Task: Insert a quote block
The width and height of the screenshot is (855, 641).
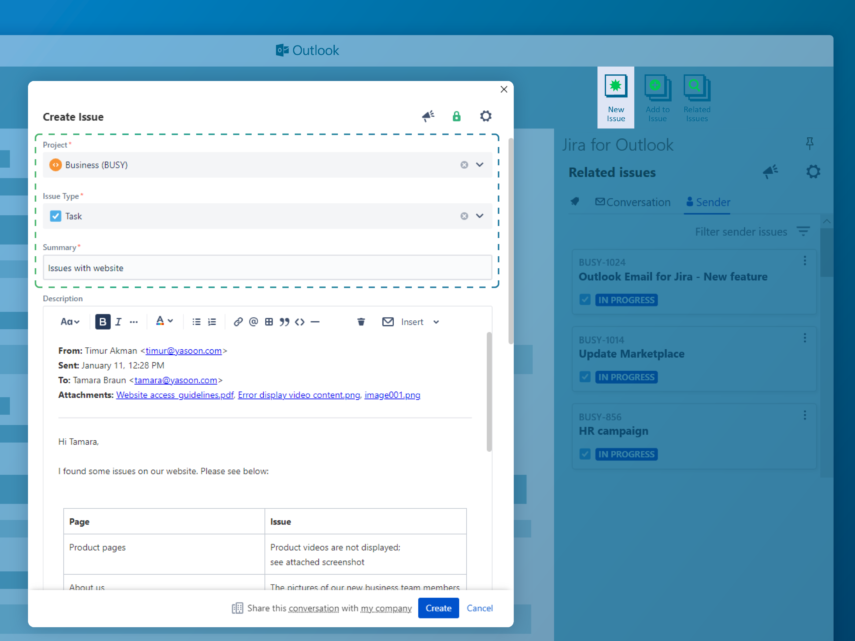Action: point(284,322)
